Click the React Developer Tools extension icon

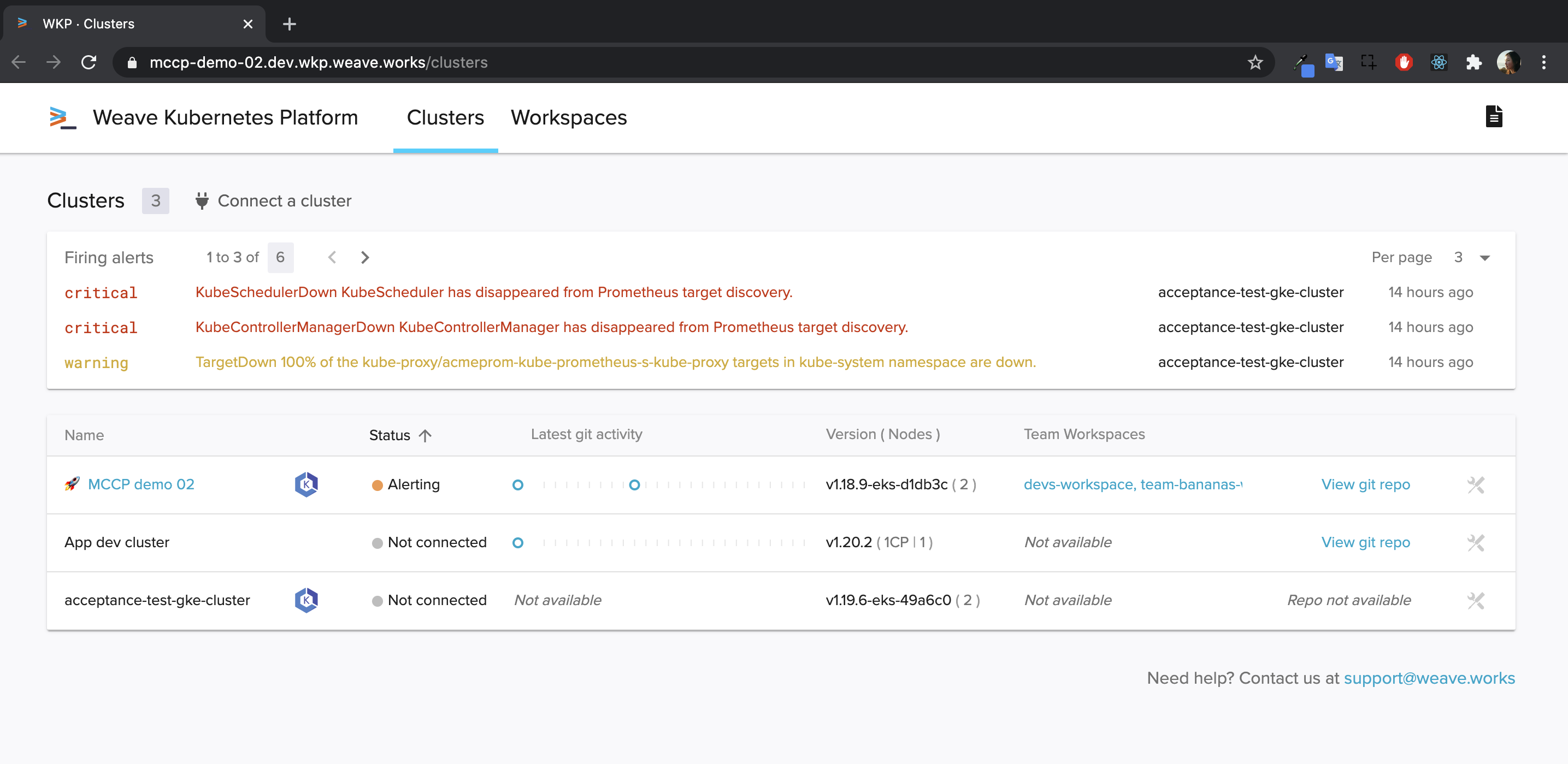click(1439, 62)
